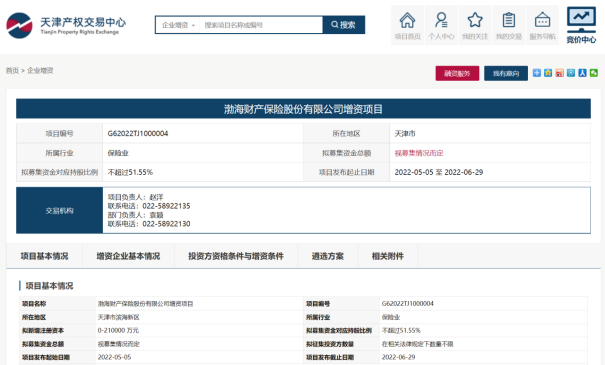Screen dimensions: 605x365
Task: Click the end date 2022-06-29 cell
Action: [398, 357]
